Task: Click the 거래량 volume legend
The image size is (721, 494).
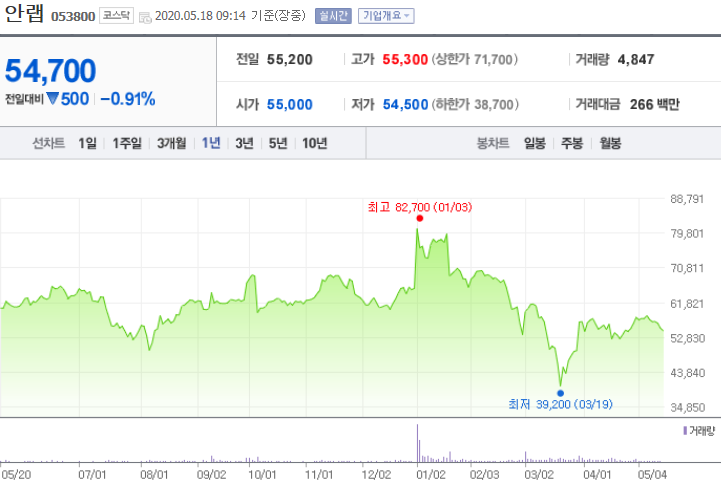Action: coord(699,431)
